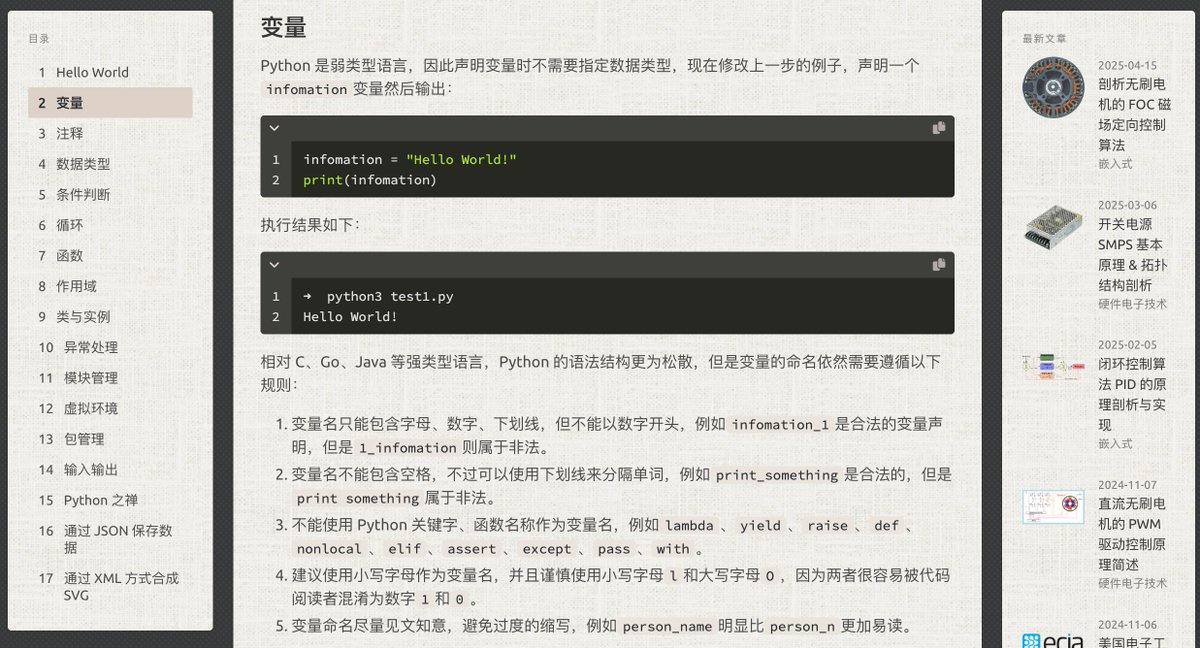Click the "最新文章" sidebar heading
Viewport: 1200px width, 648px height.
[1044, 39]
